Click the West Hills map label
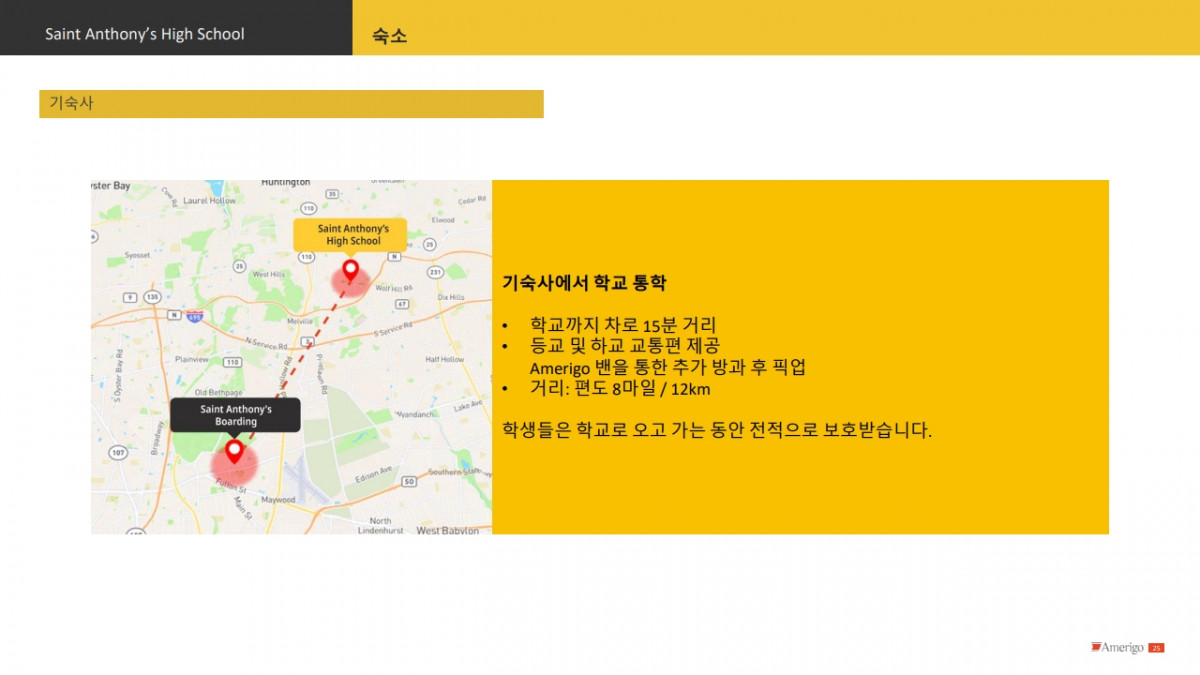Viewport: 1200px width, 675px height. point(268,274)
